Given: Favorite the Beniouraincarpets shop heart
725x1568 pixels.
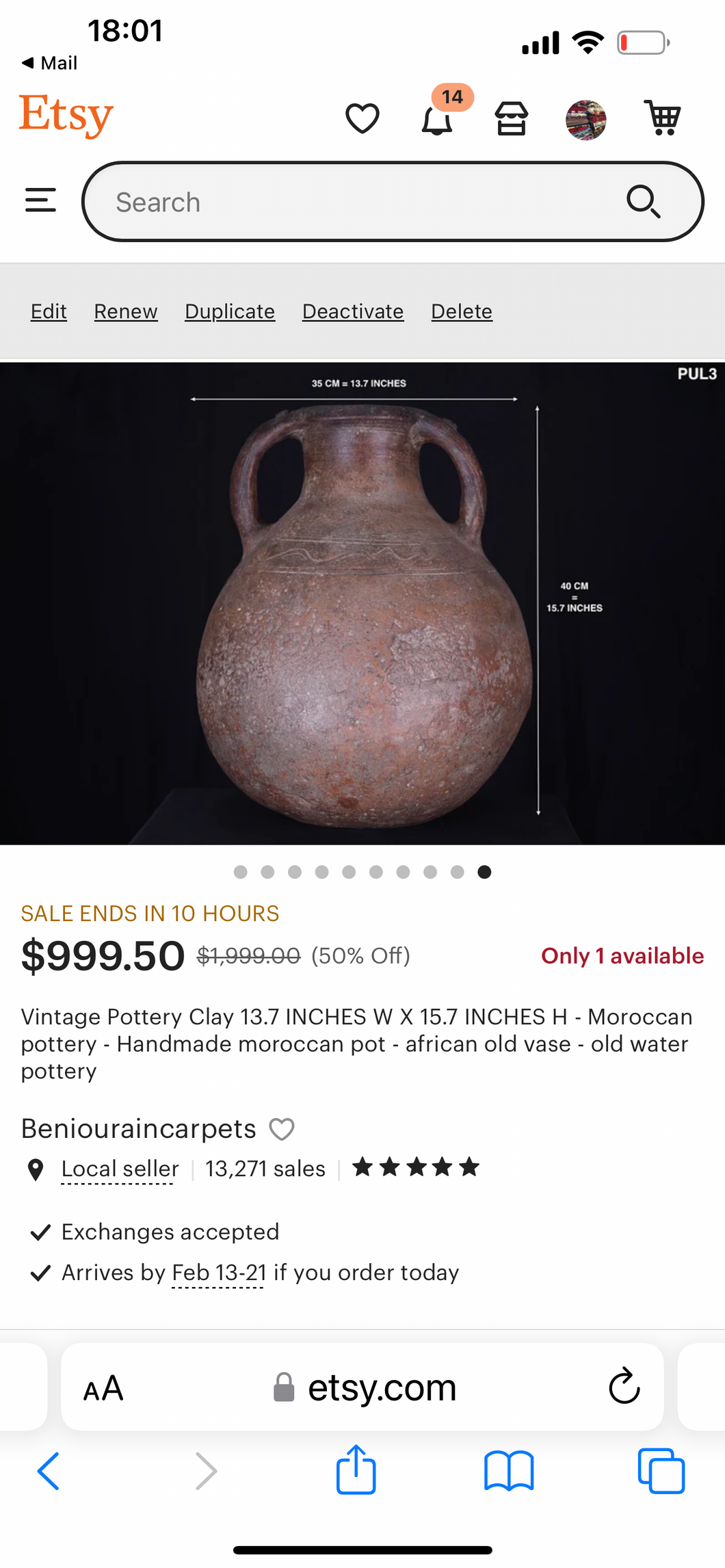Looking at the screenshot, I should click(282, 1129).
